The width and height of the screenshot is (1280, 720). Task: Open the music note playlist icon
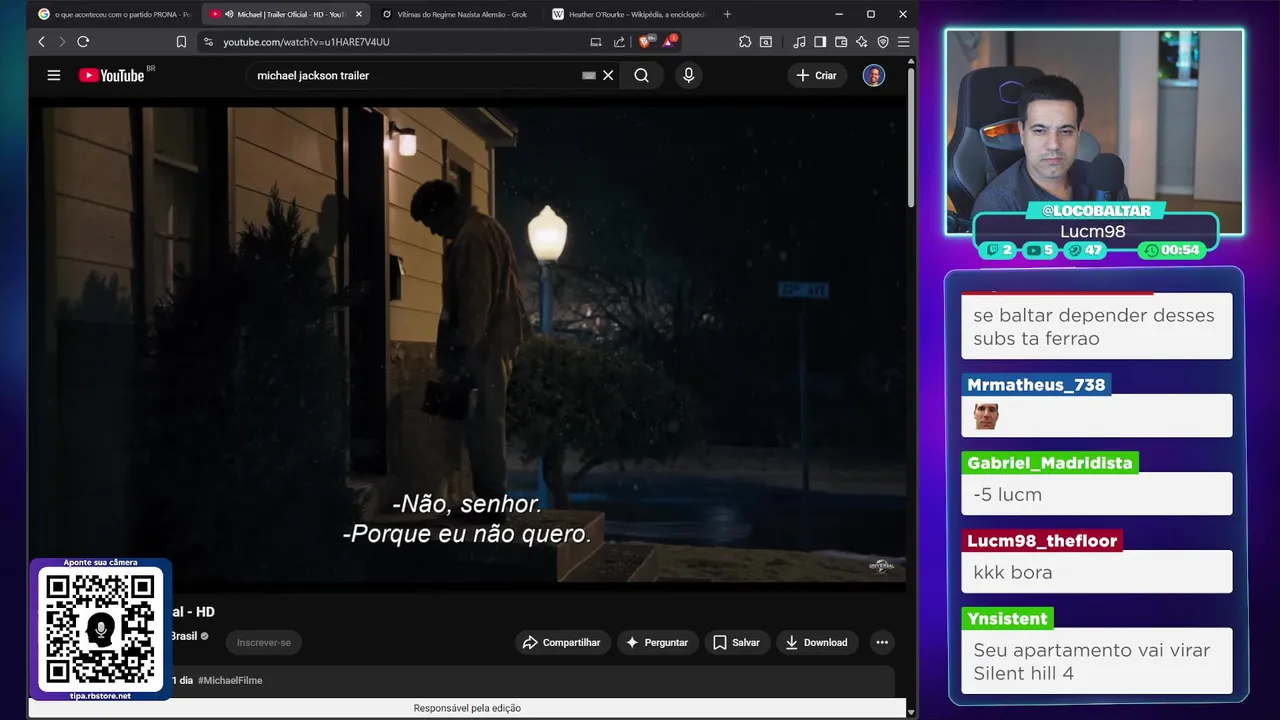tap(799, 42)
